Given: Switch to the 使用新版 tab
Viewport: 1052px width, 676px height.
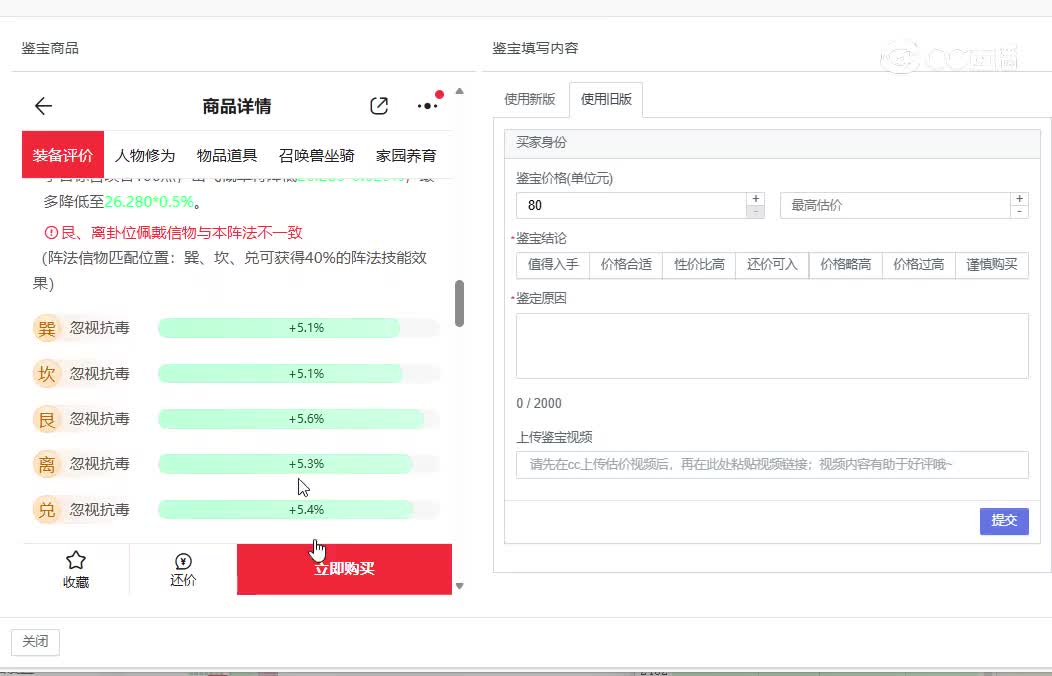Looking at the screenshot, I should tap(529, 100).
